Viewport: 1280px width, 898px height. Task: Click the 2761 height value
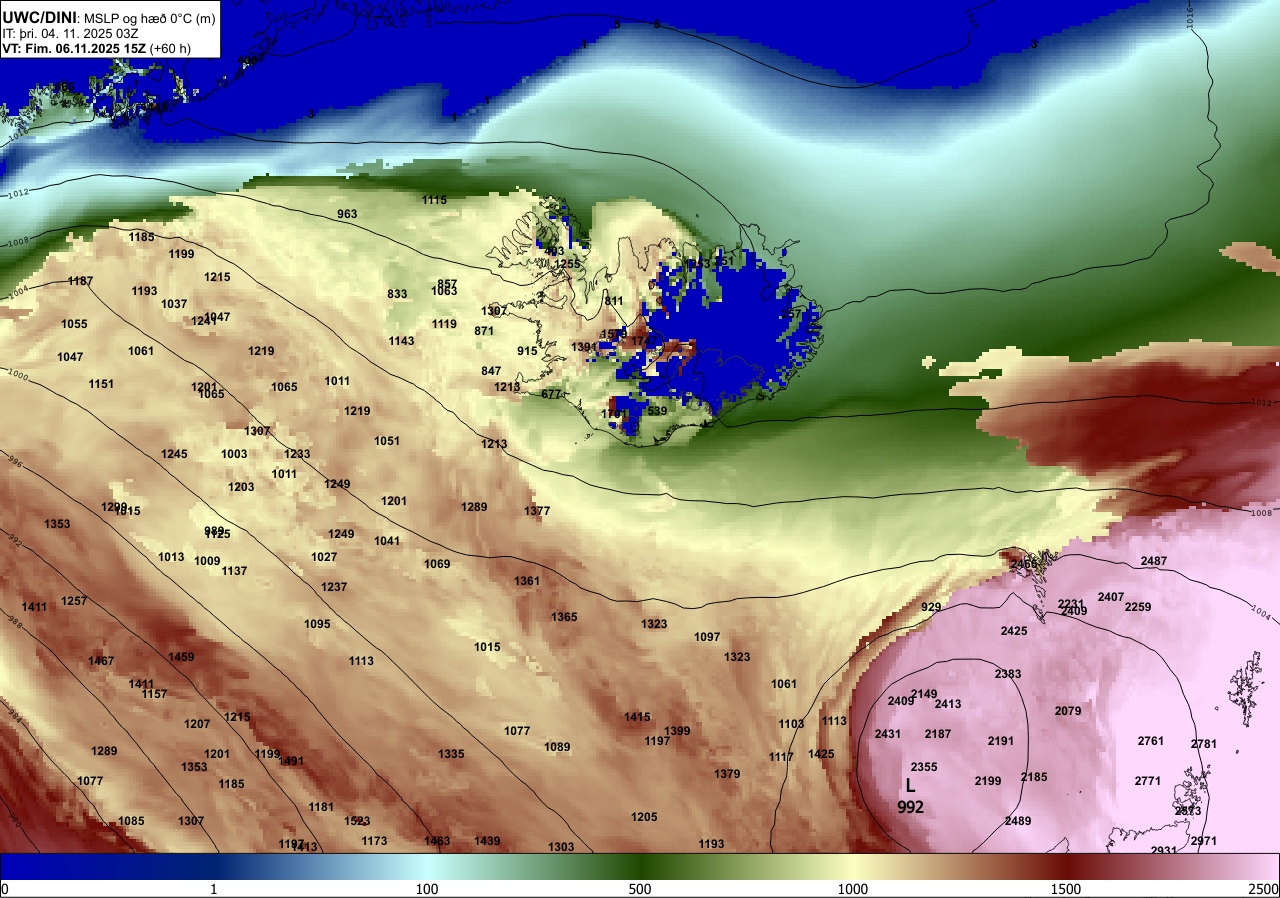click(1151, 741)
